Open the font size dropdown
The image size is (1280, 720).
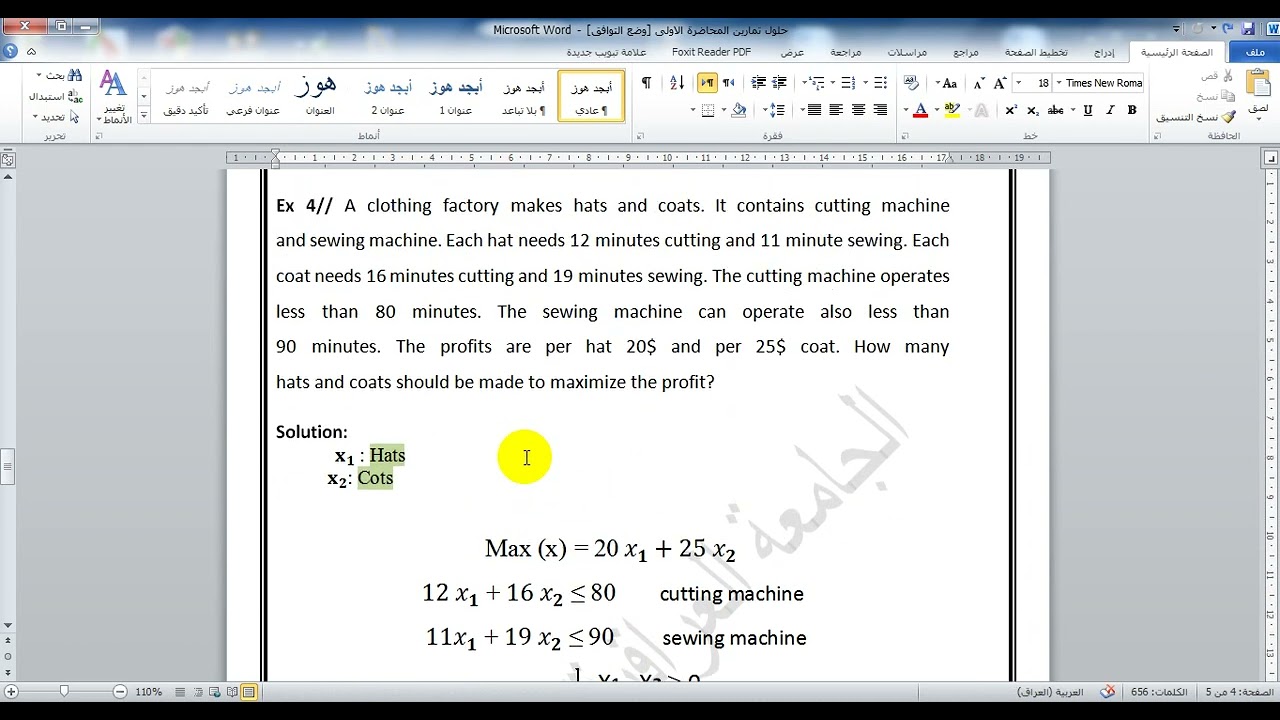[x=1019, y=83]
